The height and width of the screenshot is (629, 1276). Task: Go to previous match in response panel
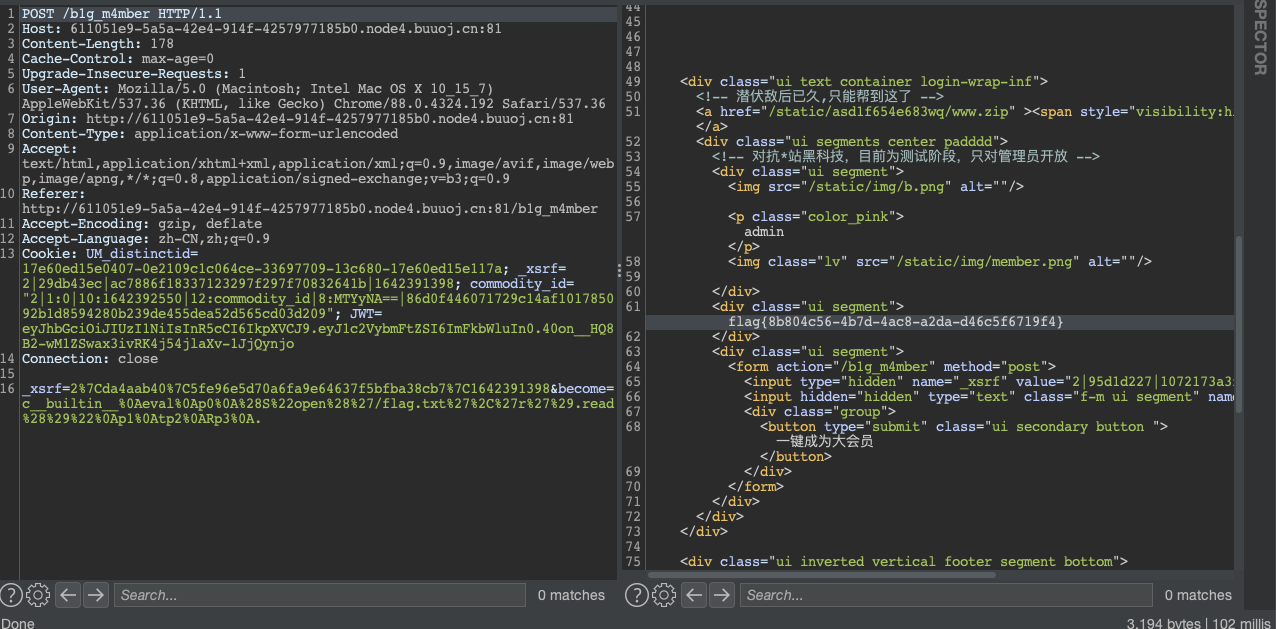click(x=694, y=595)
